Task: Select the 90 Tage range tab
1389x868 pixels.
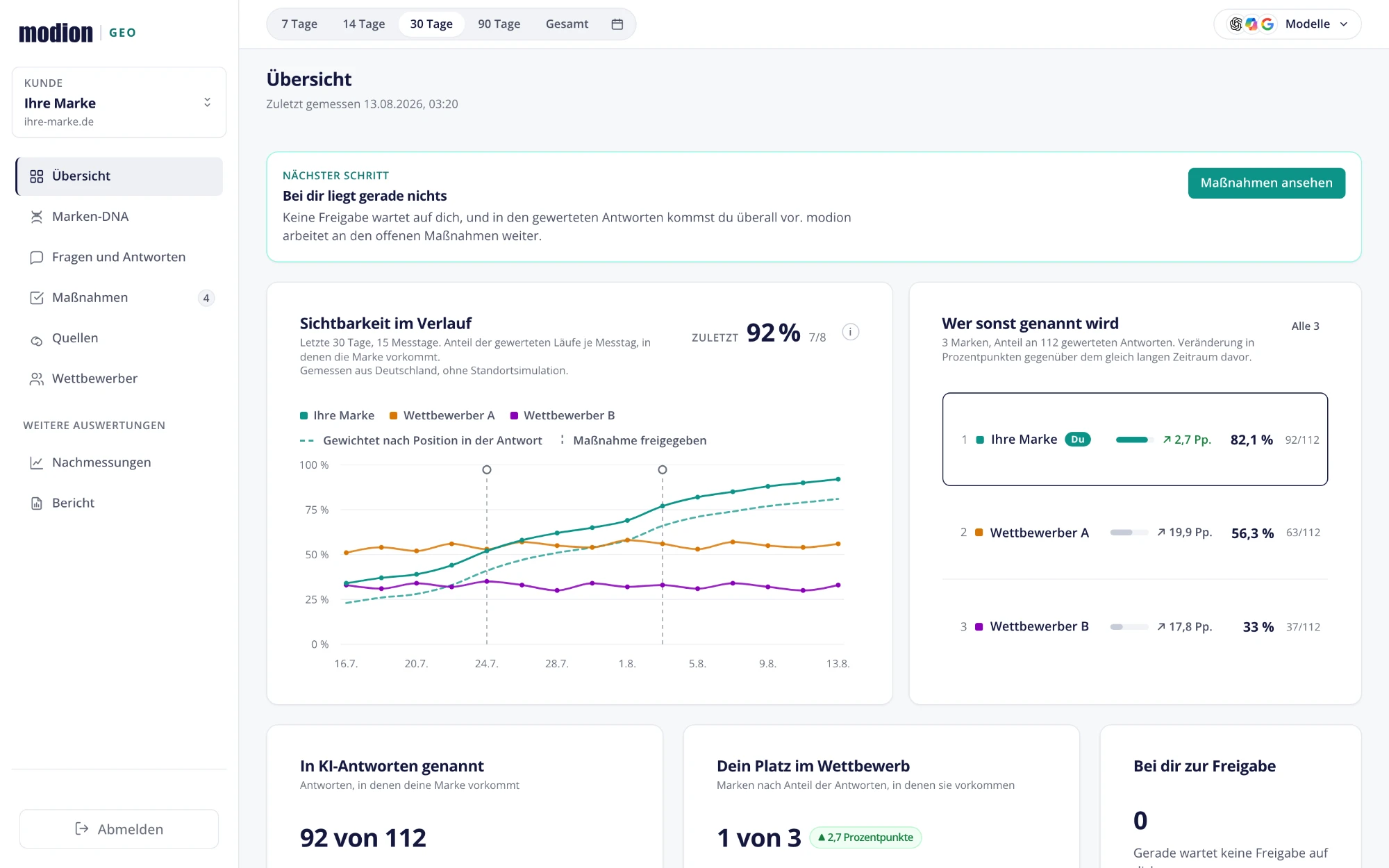Action: coord(499,24)
